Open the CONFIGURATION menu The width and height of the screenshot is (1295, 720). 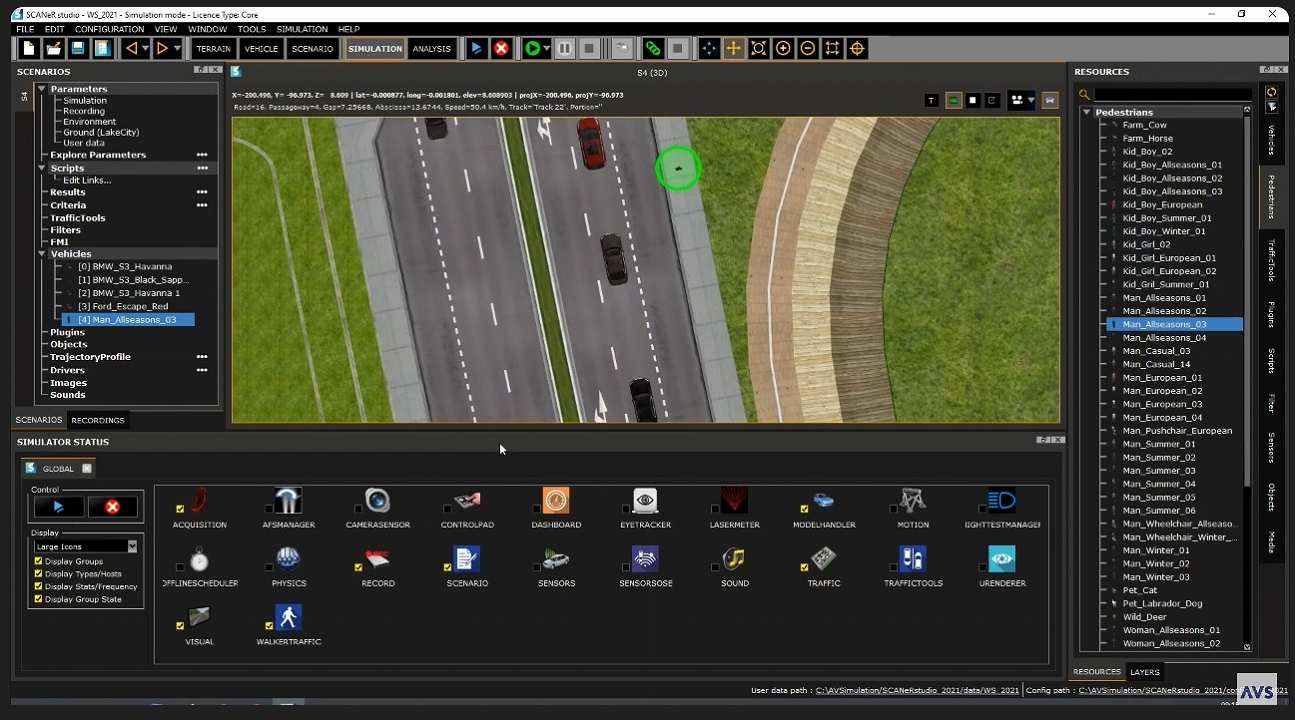[109, 29]
